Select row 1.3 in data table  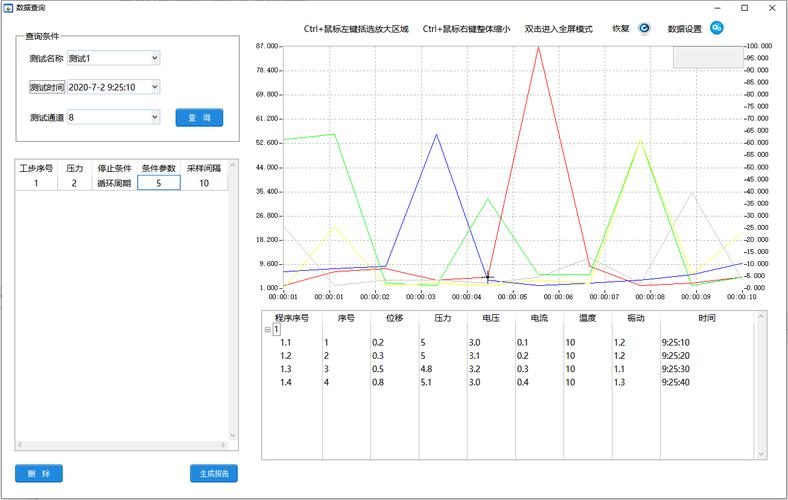click(508, 369)
